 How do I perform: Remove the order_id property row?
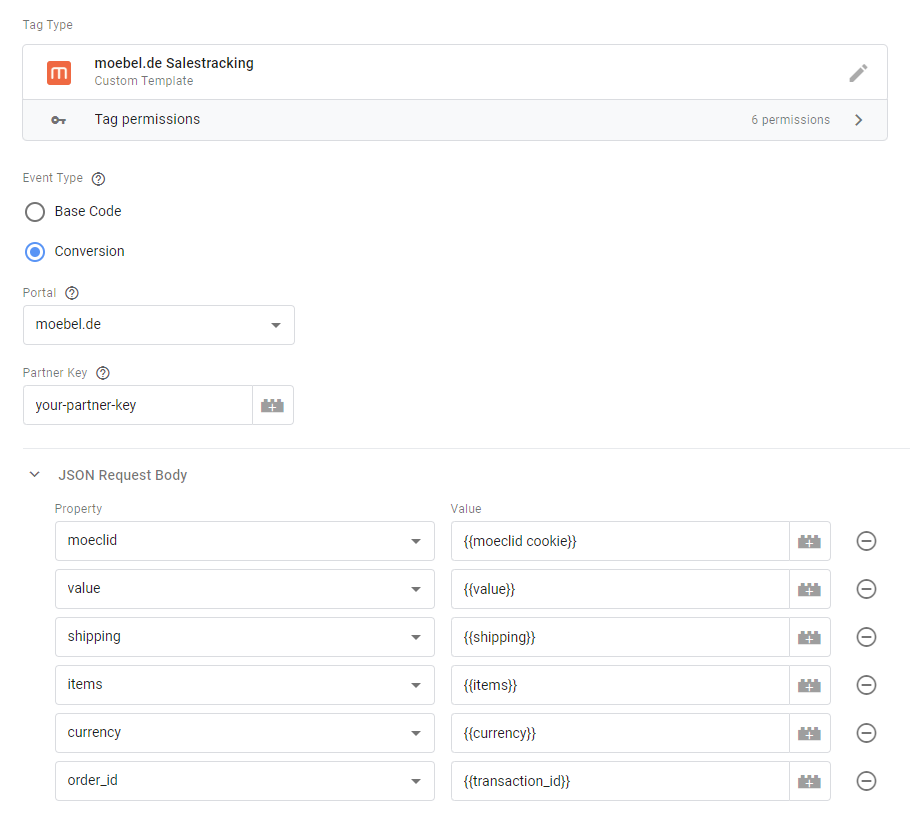click(x=866, y=781)
